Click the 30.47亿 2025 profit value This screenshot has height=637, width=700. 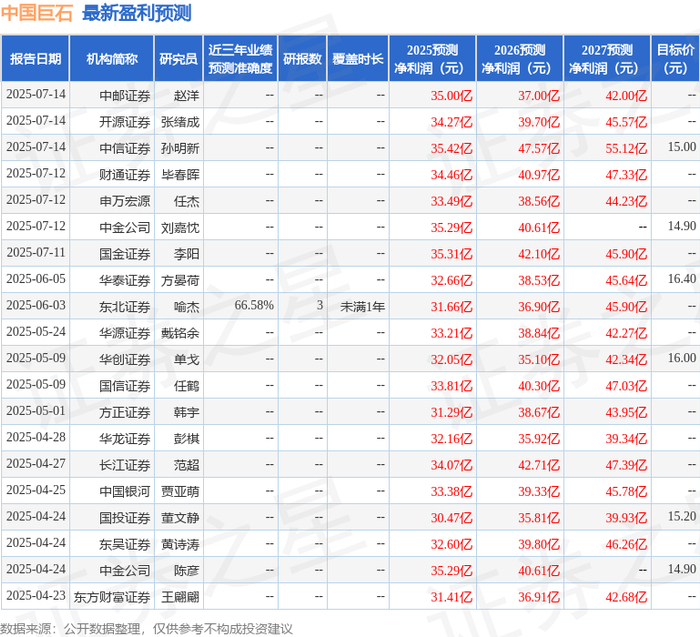[x=451, y=518]
